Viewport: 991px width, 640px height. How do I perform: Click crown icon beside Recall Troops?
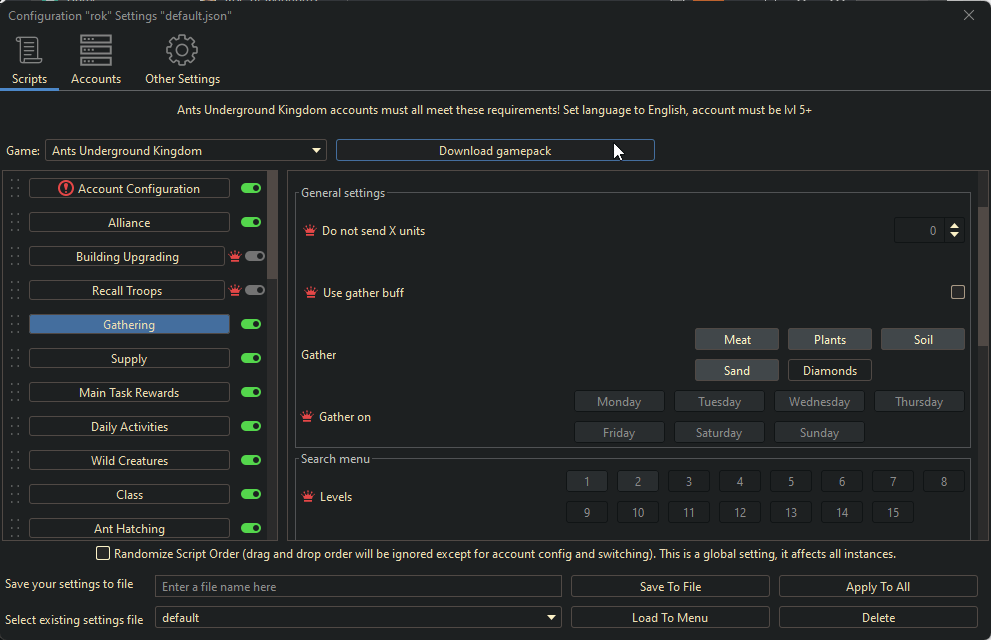235,291
